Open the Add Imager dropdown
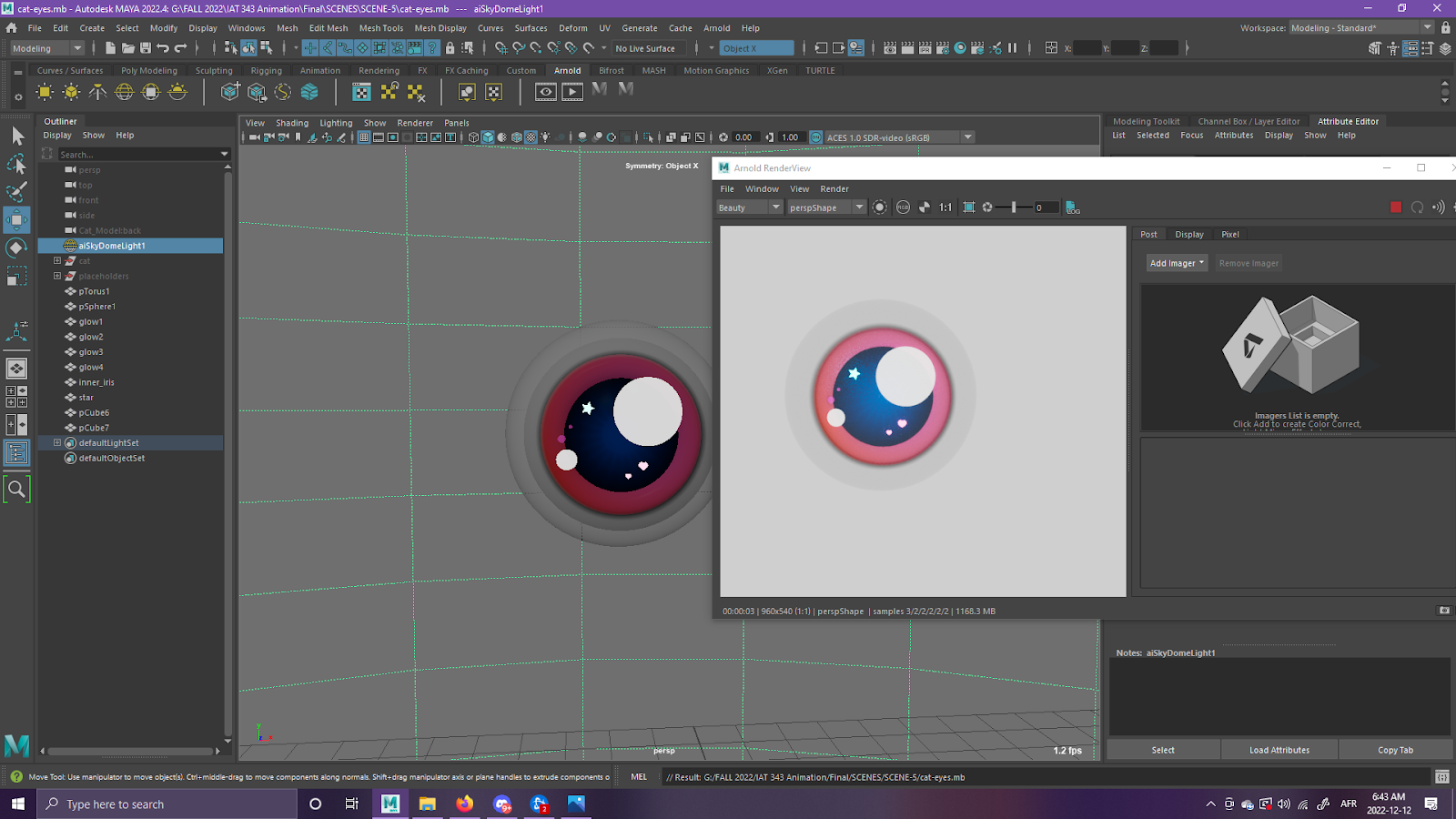The image size is (1456, 819). point(1177,263)
